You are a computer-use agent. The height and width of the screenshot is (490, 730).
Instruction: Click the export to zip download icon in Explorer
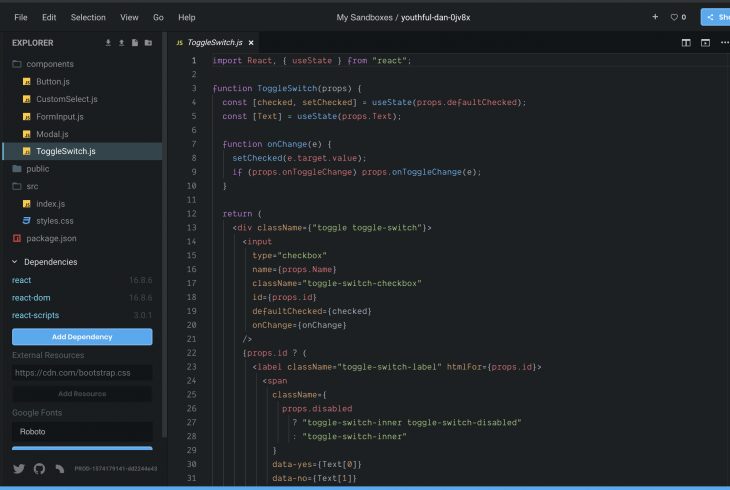click(108, 43)
